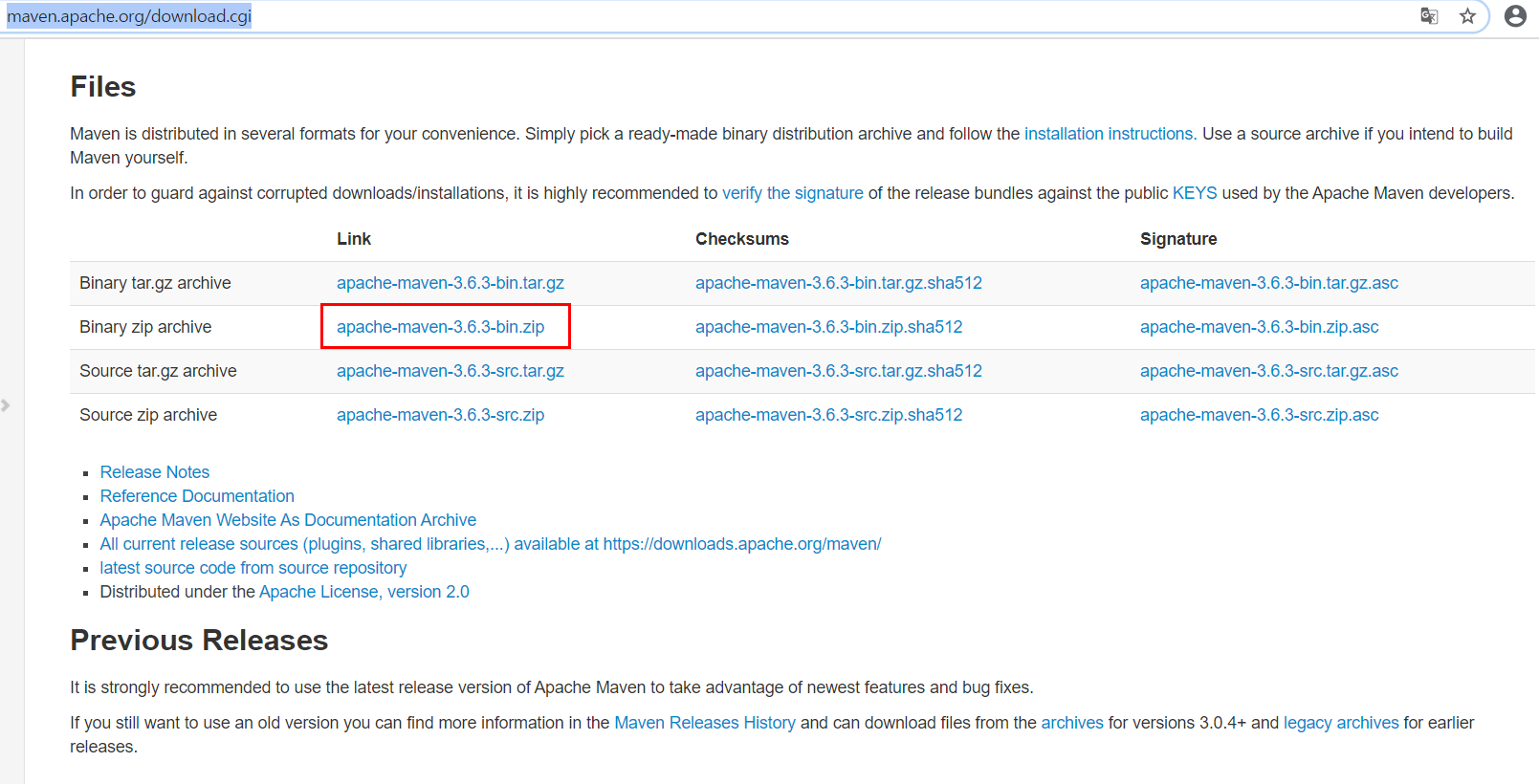Click the Source zip archive row label
Screen dimensions: 1539x784
(x=148, y=415)
